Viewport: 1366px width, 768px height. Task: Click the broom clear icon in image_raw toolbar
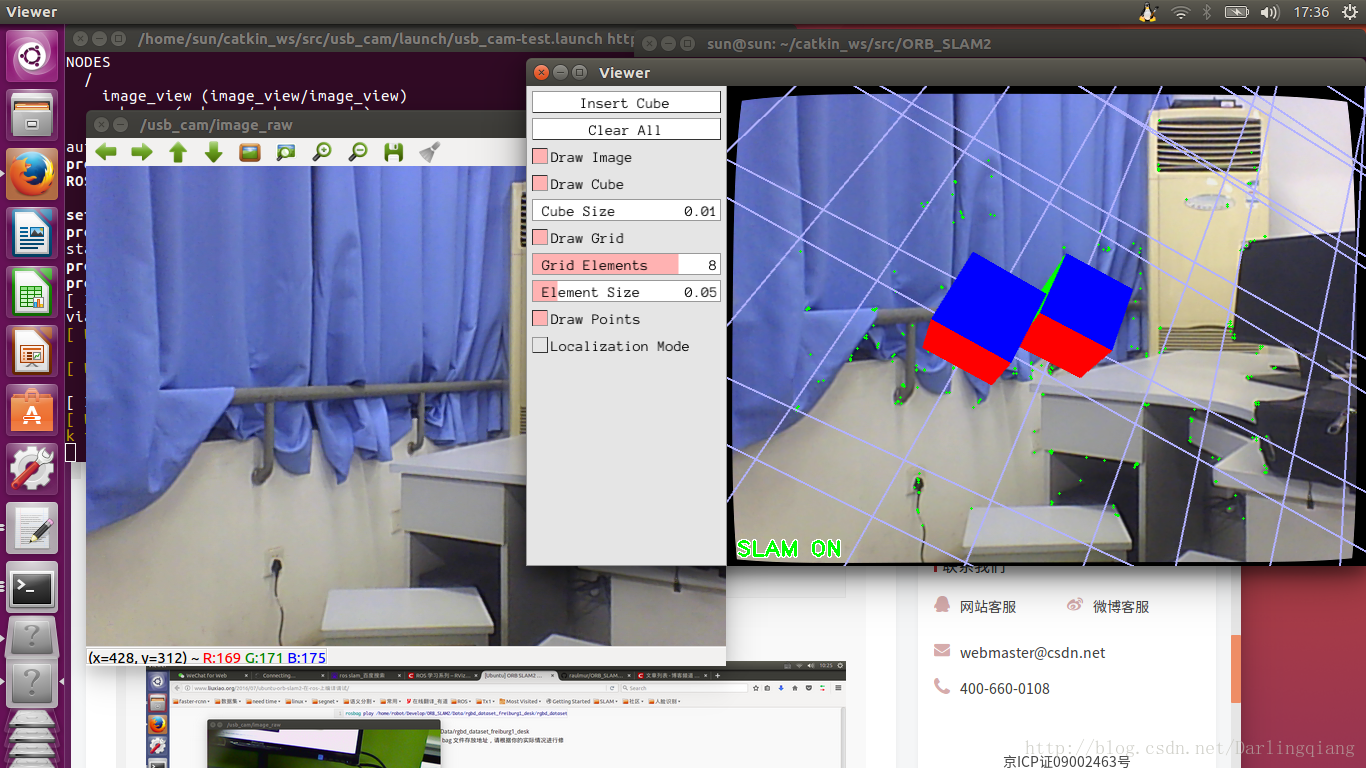pyautogui.click(x=430, y=152)
